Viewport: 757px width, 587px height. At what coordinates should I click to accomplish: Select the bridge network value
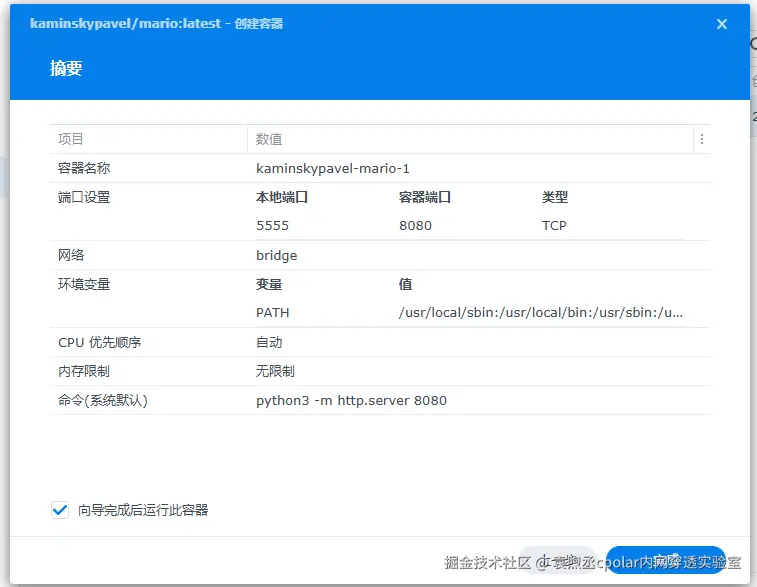click(x=277, y=255)
